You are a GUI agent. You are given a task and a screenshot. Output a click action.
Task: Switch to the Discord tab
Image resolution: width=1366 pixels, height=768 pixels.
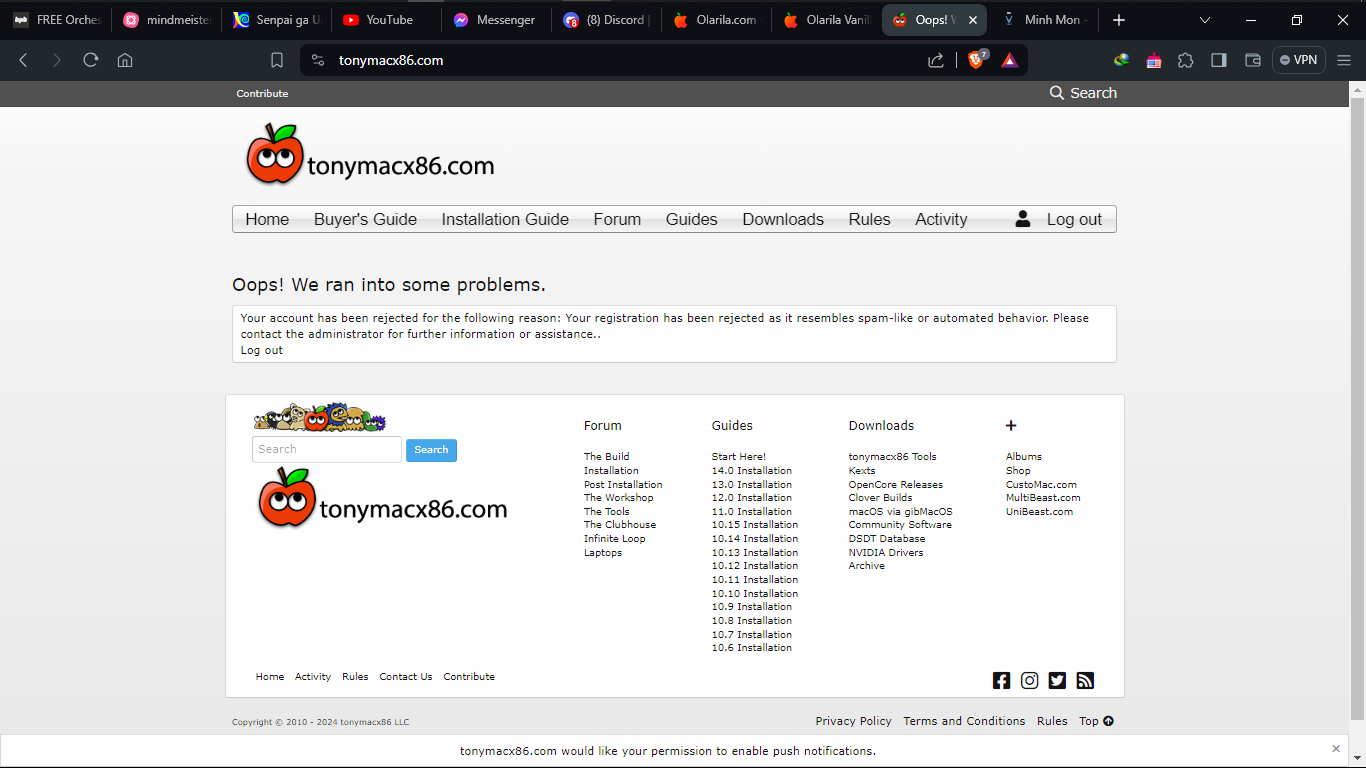pos(606,20)
